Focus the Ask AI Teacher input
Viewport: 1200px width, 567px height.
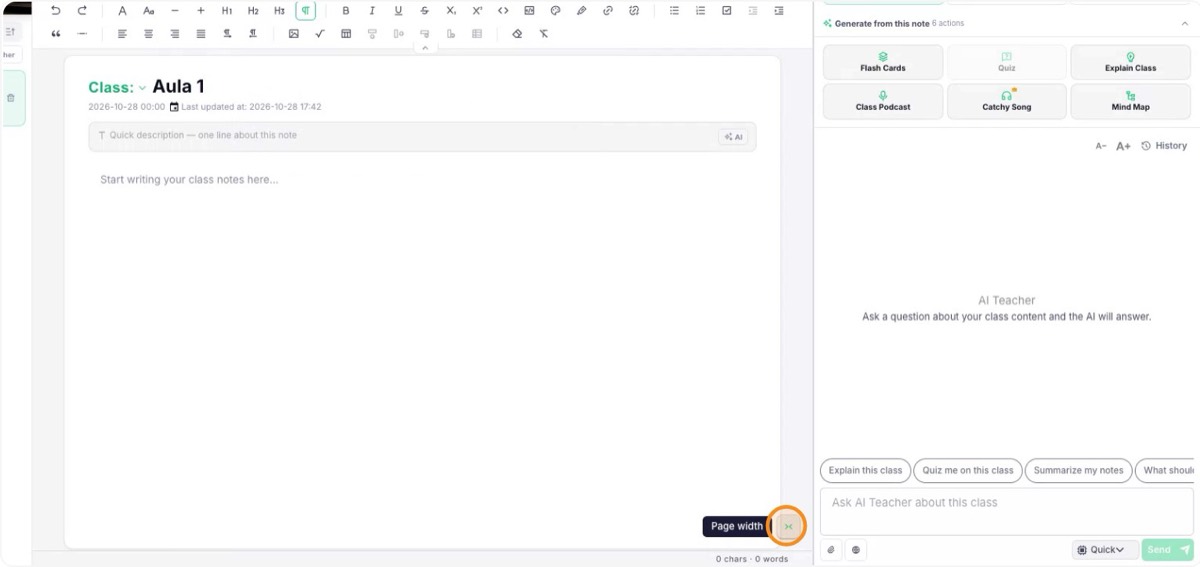(x=1006, y=511)
